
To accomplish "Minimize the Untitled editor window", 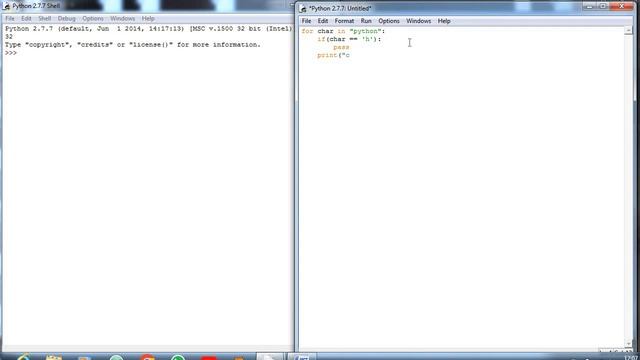I will [x=589, y=6].
